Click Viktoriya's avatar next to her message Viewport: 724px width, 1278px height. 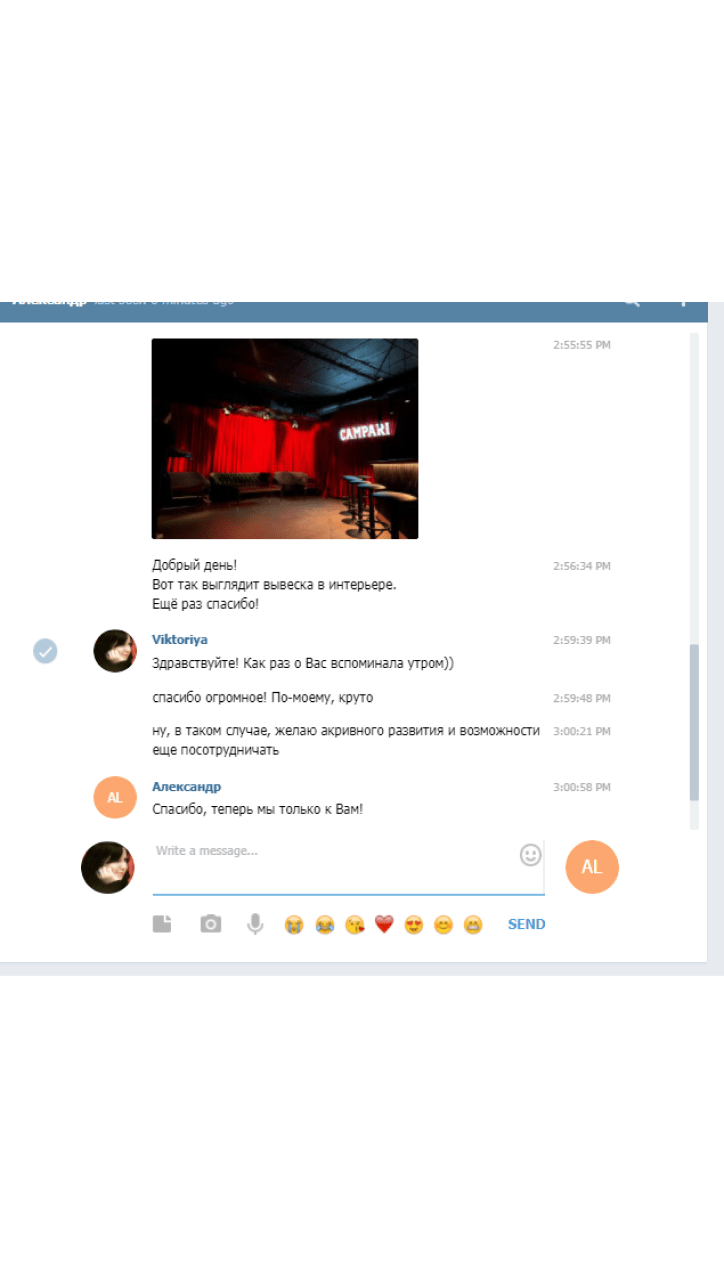114,651
